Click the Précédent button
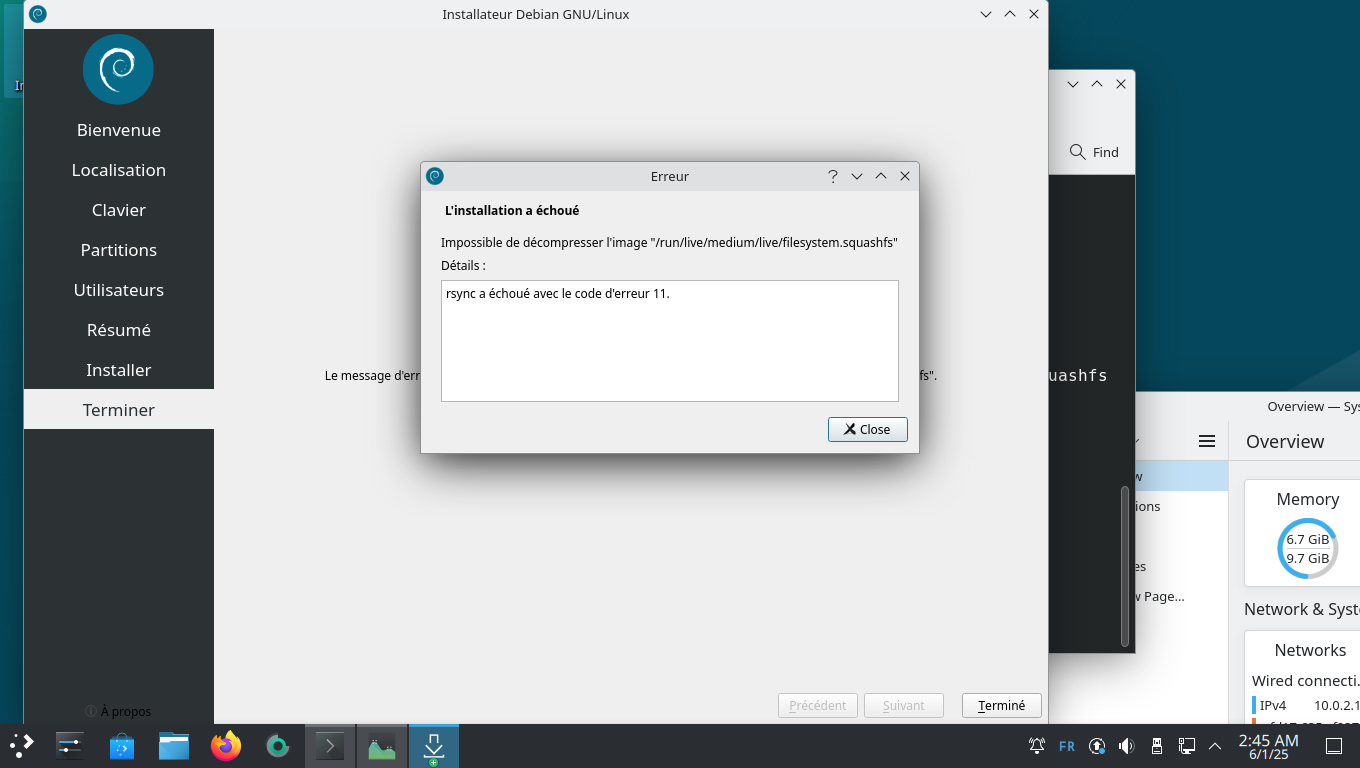 (x=818, y=705)
